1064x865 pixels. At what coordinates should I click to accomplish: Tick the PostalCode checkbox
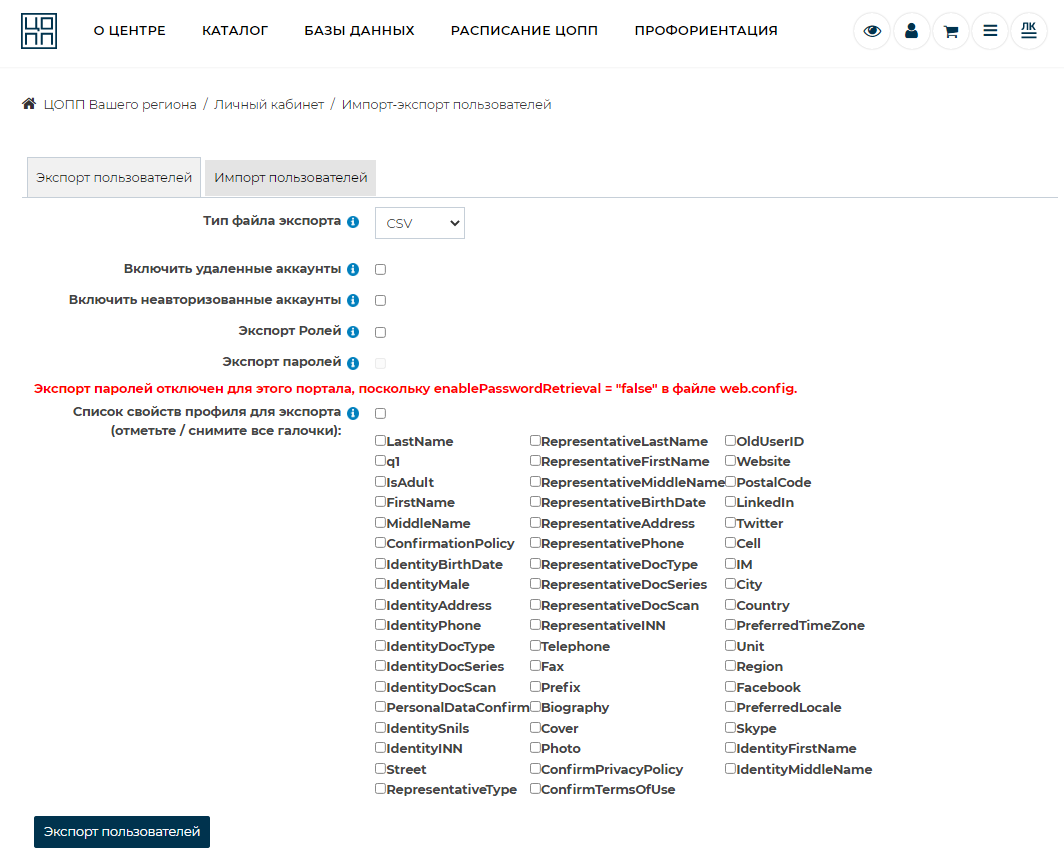(x=730, y=482)
